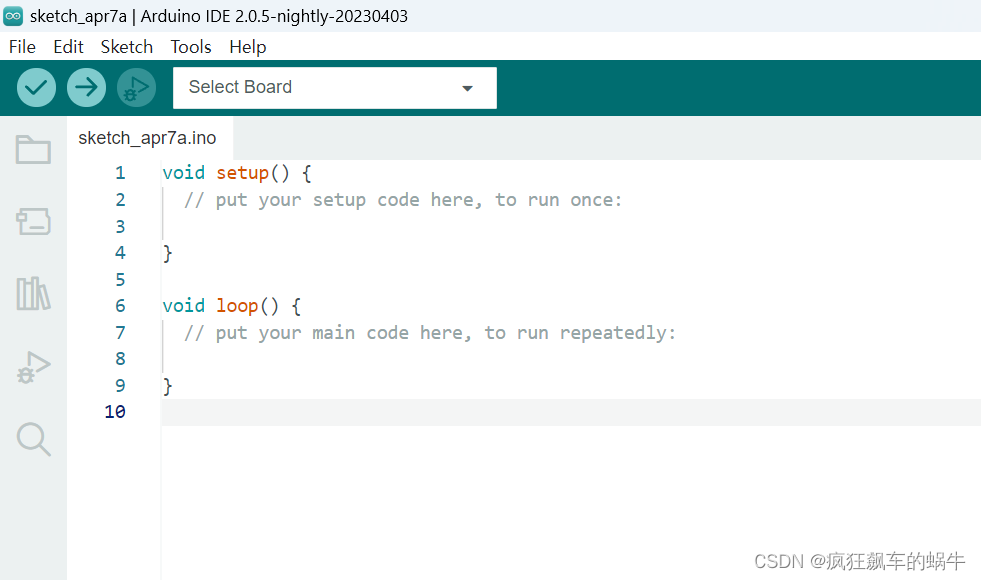The image size is (981, 580).
Task: Open the Debug panel in sidebar
Action: [x=33, y=367]
